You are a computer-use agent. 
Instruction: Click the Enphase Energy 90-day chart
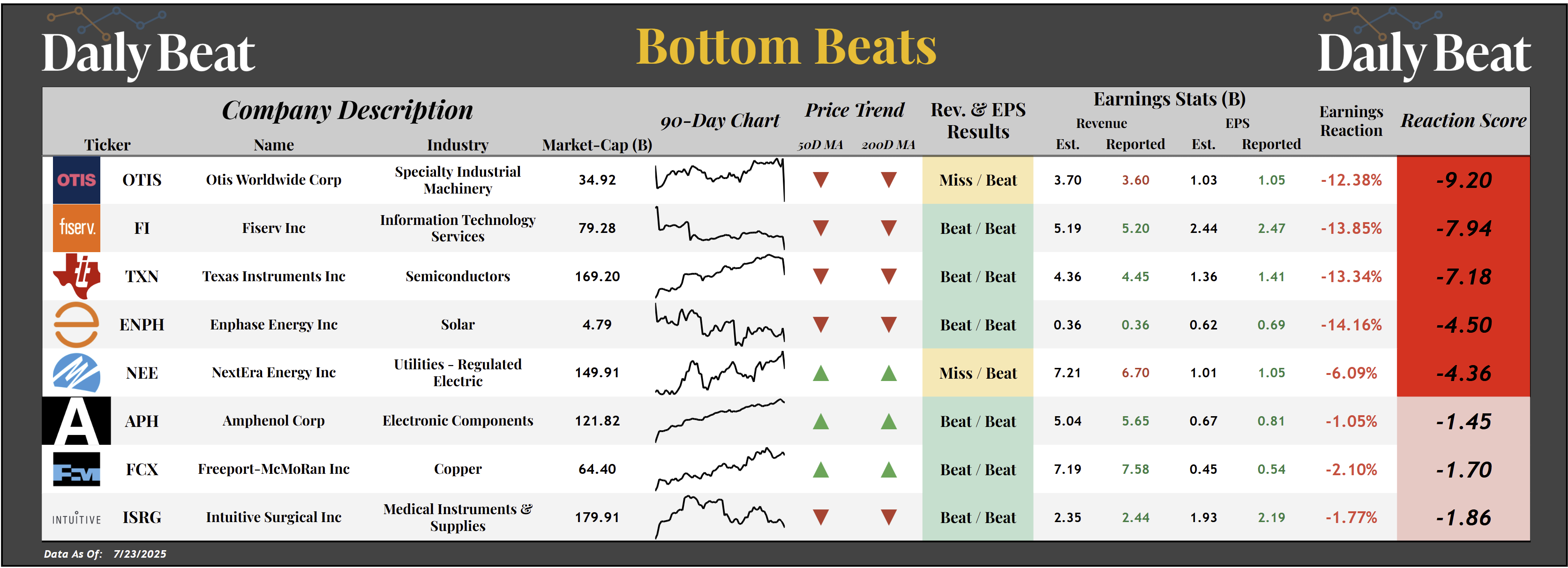click(x=720, y=324)
